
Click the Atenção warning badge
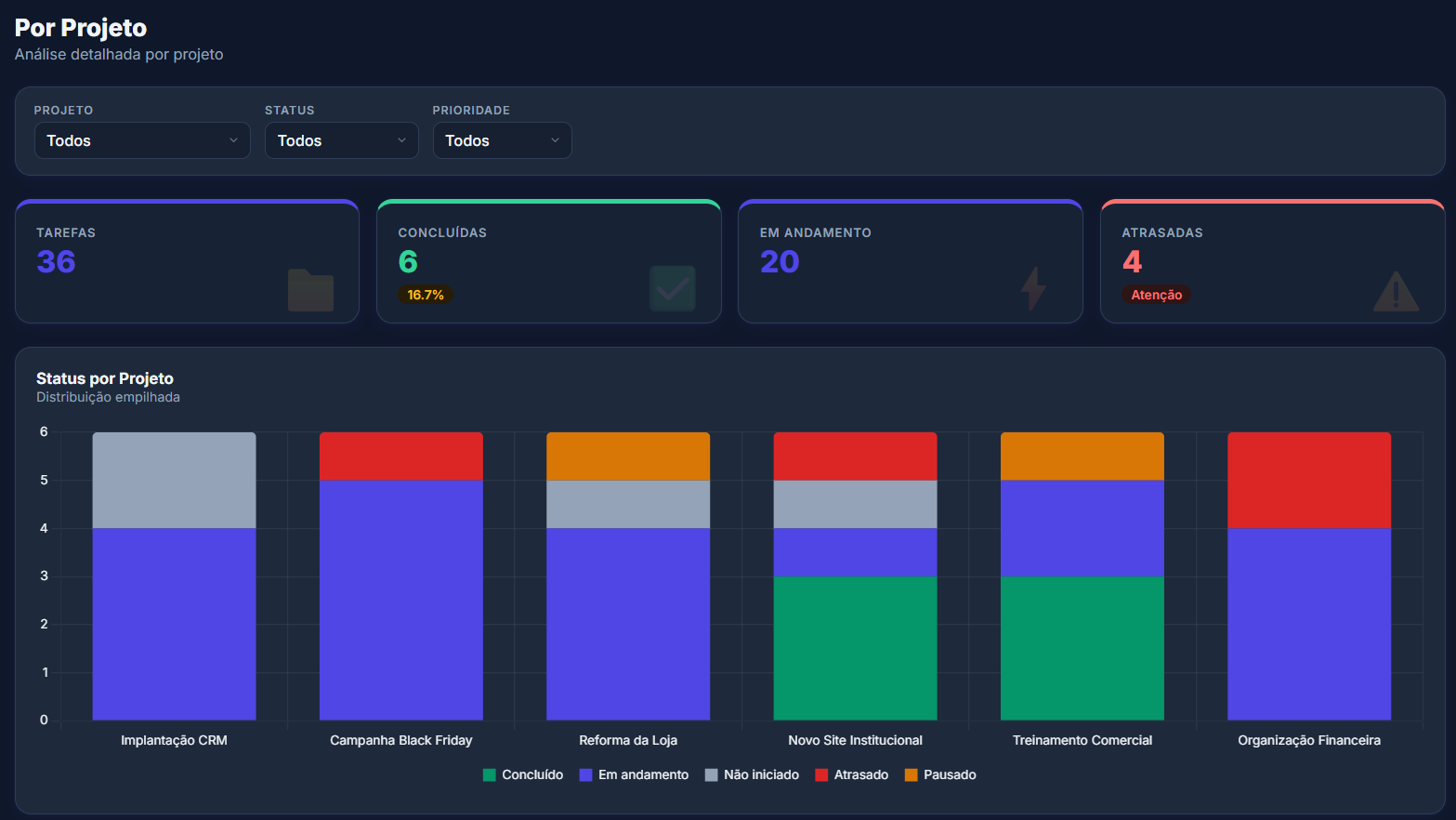pyautogui.click(x=1157, y=295)
